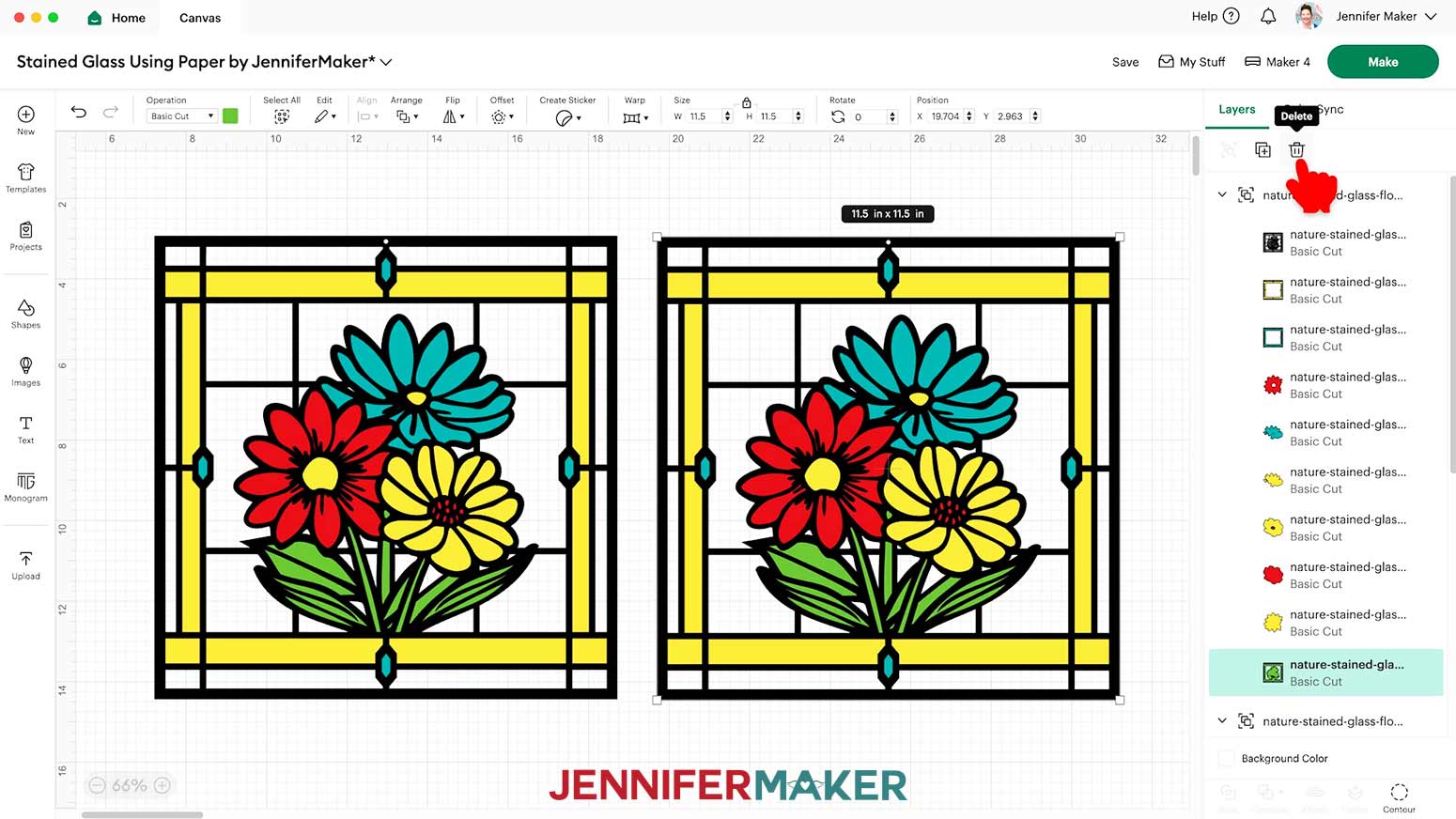The height and width of the screenshot is (819, 1456).
Task: Click the Contour tool icon
Action: [1399, 792]
